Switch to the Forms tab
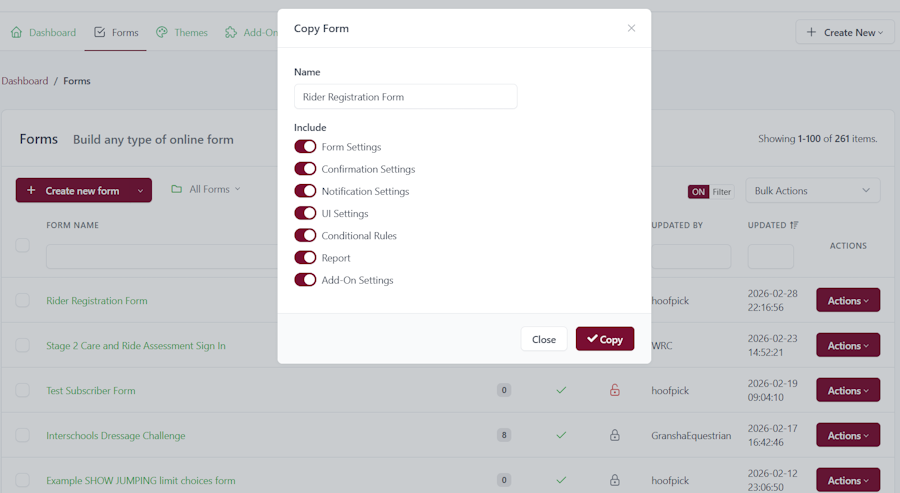Screen dimensions: 900x493 [116, 33]
